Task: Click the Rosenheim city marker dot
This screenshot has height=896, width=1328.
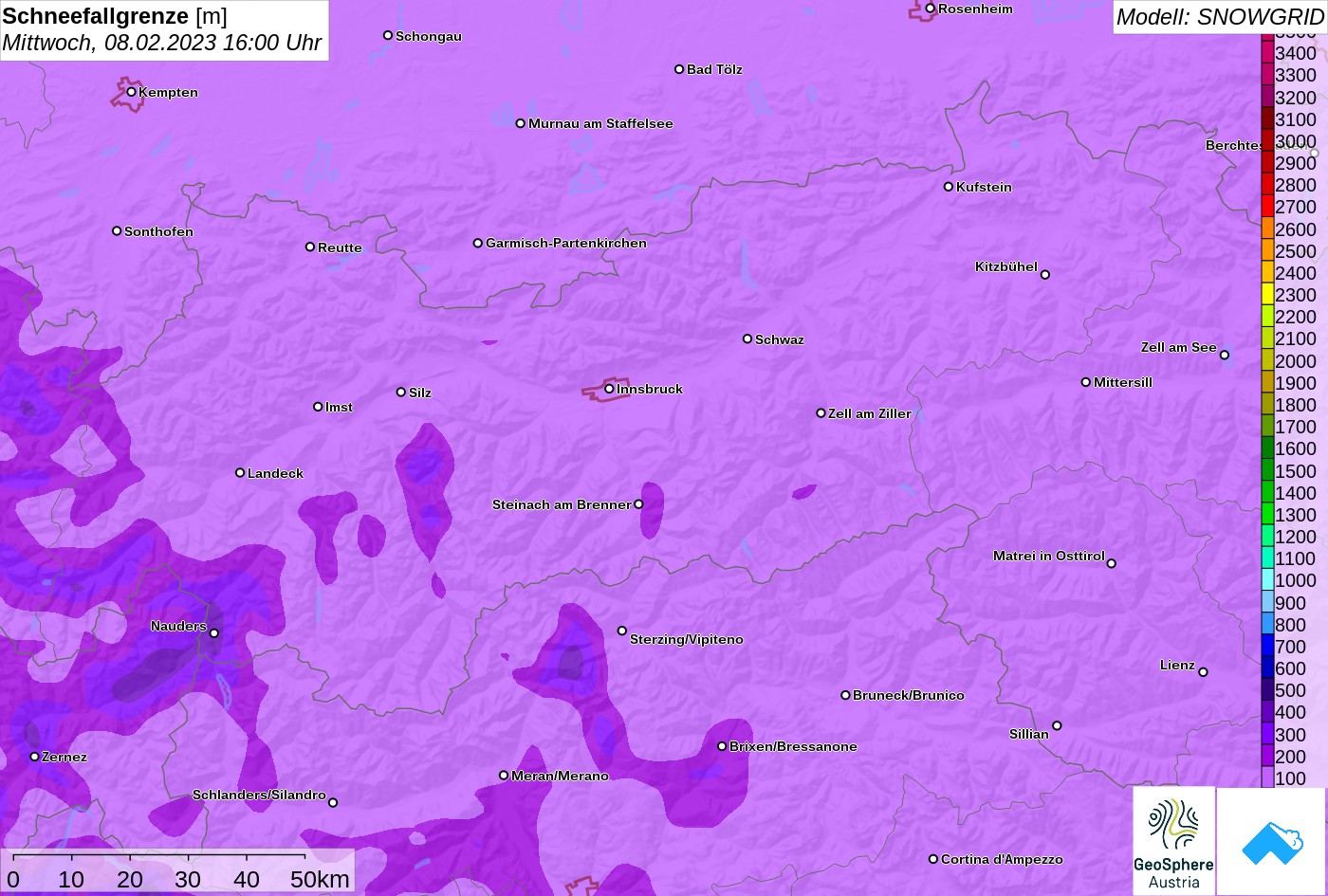Action: [930, 9]
